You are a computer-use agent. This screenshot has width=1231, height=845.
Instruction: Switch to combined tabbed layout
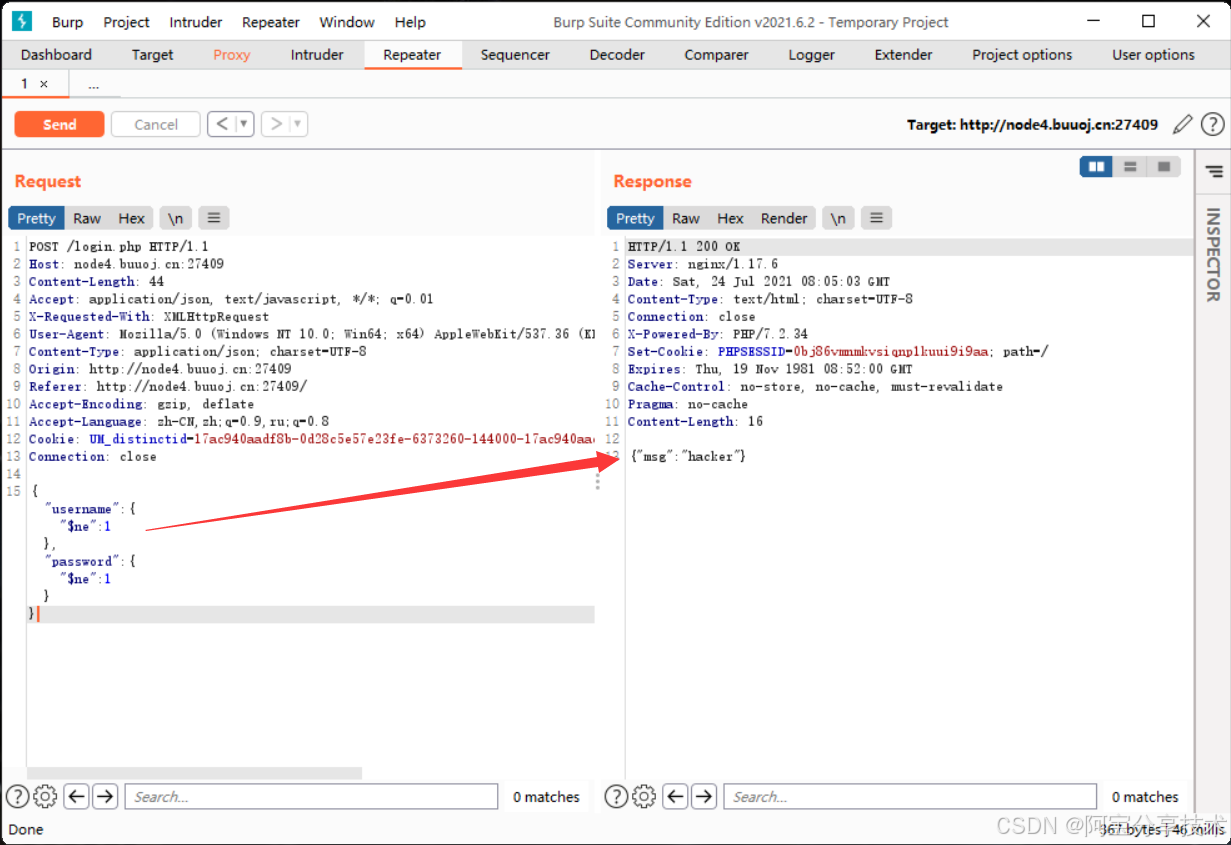[1163, 167]
